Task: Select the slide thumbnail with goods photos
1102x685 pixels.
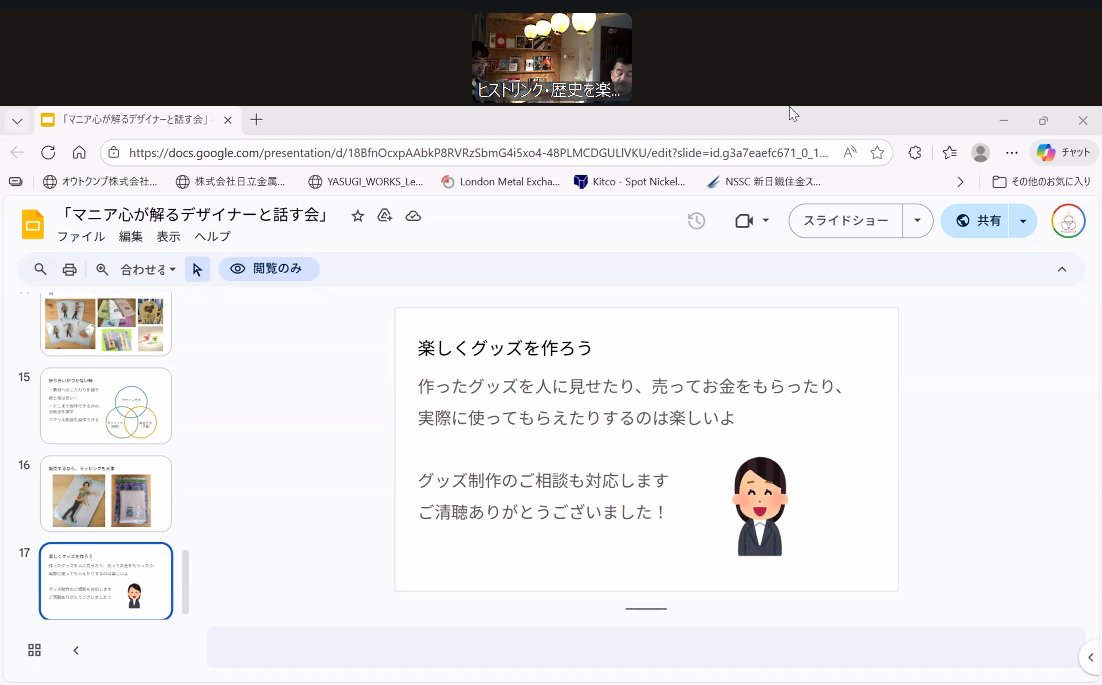Action: point(106,323)
